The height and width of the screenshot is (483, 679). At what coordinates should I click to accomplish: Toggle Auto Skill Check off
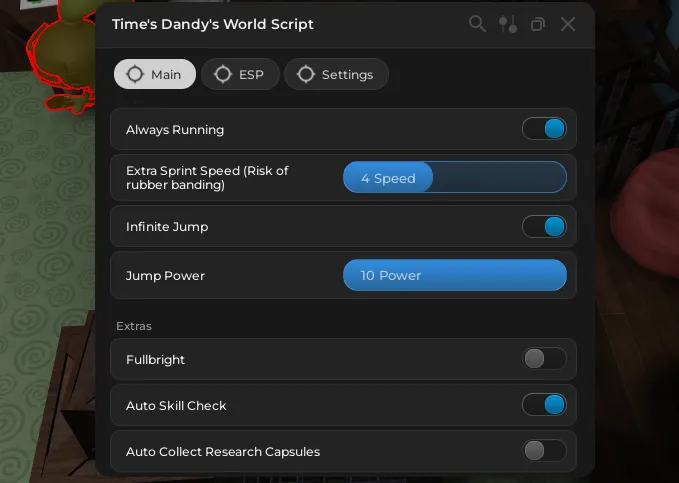point(544,405)
